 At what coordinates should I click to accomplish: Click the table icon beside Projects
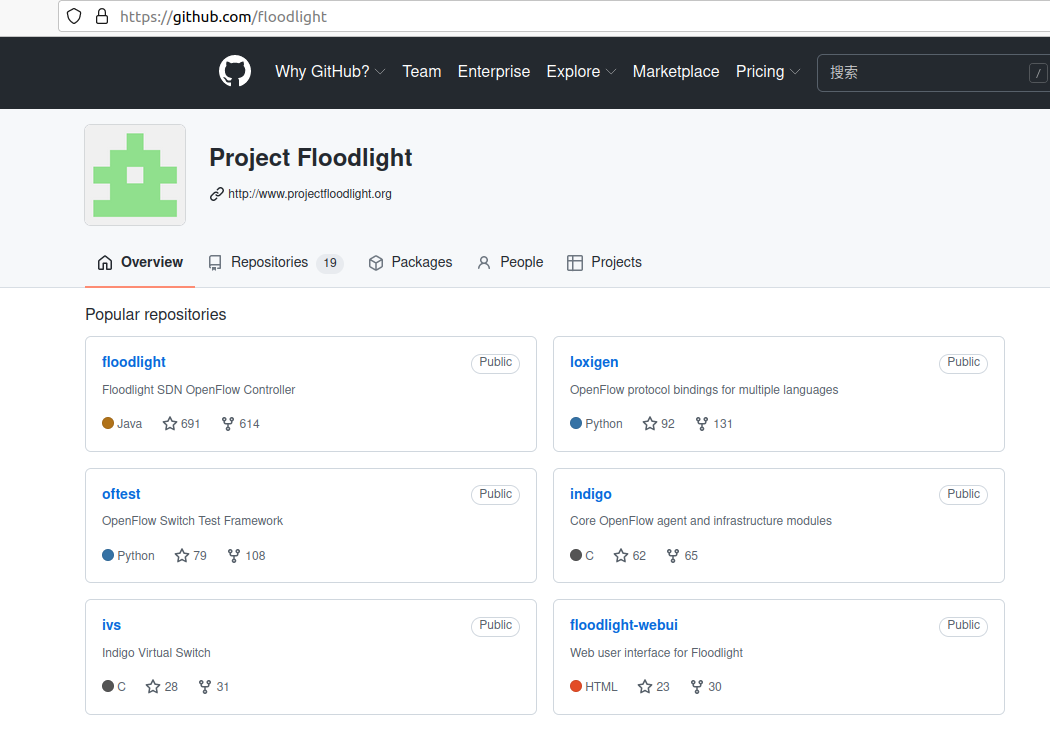tap(575, 262)
